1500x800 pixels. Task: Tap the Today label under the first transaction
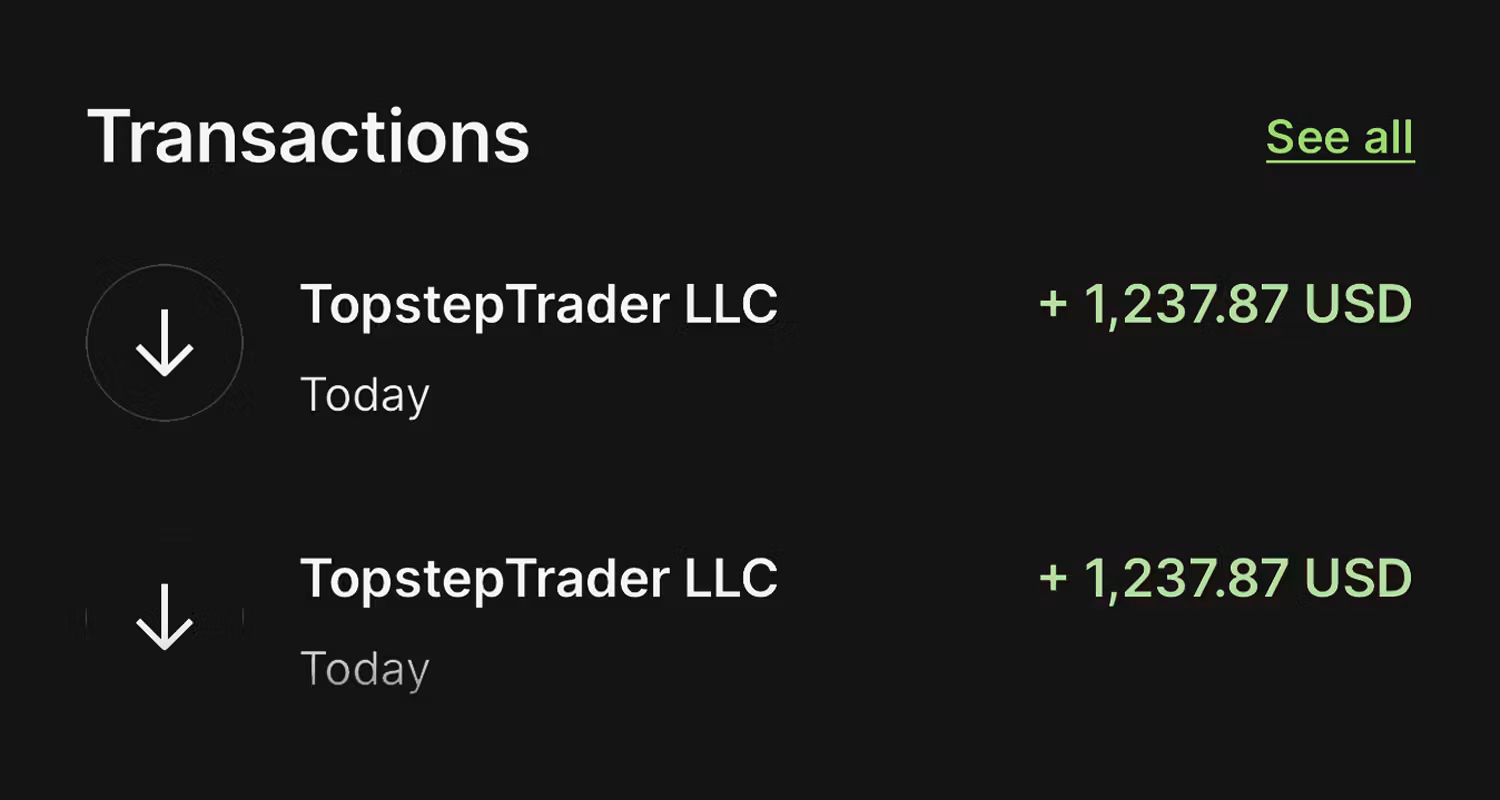point(366,394)
